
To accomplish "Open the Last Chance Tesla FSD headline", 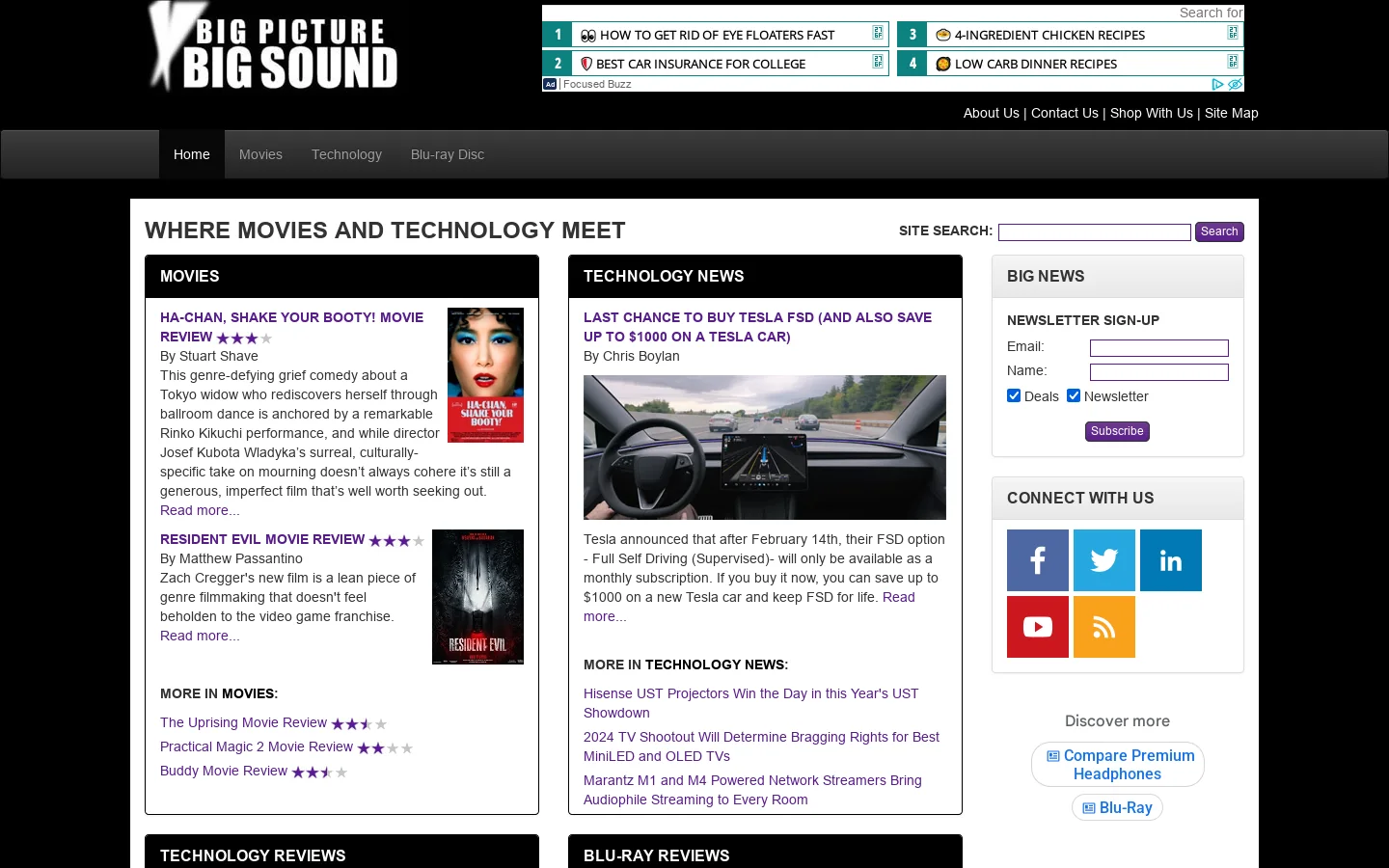I will point(757,327).
